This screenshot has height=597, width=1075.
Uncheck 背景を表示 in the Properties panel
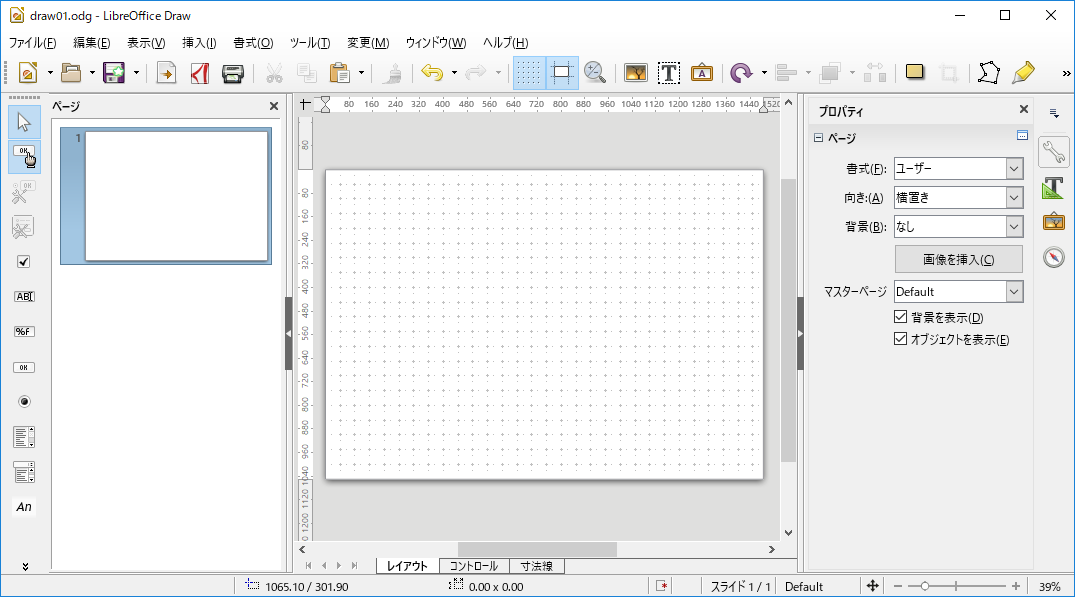(900, 315)
